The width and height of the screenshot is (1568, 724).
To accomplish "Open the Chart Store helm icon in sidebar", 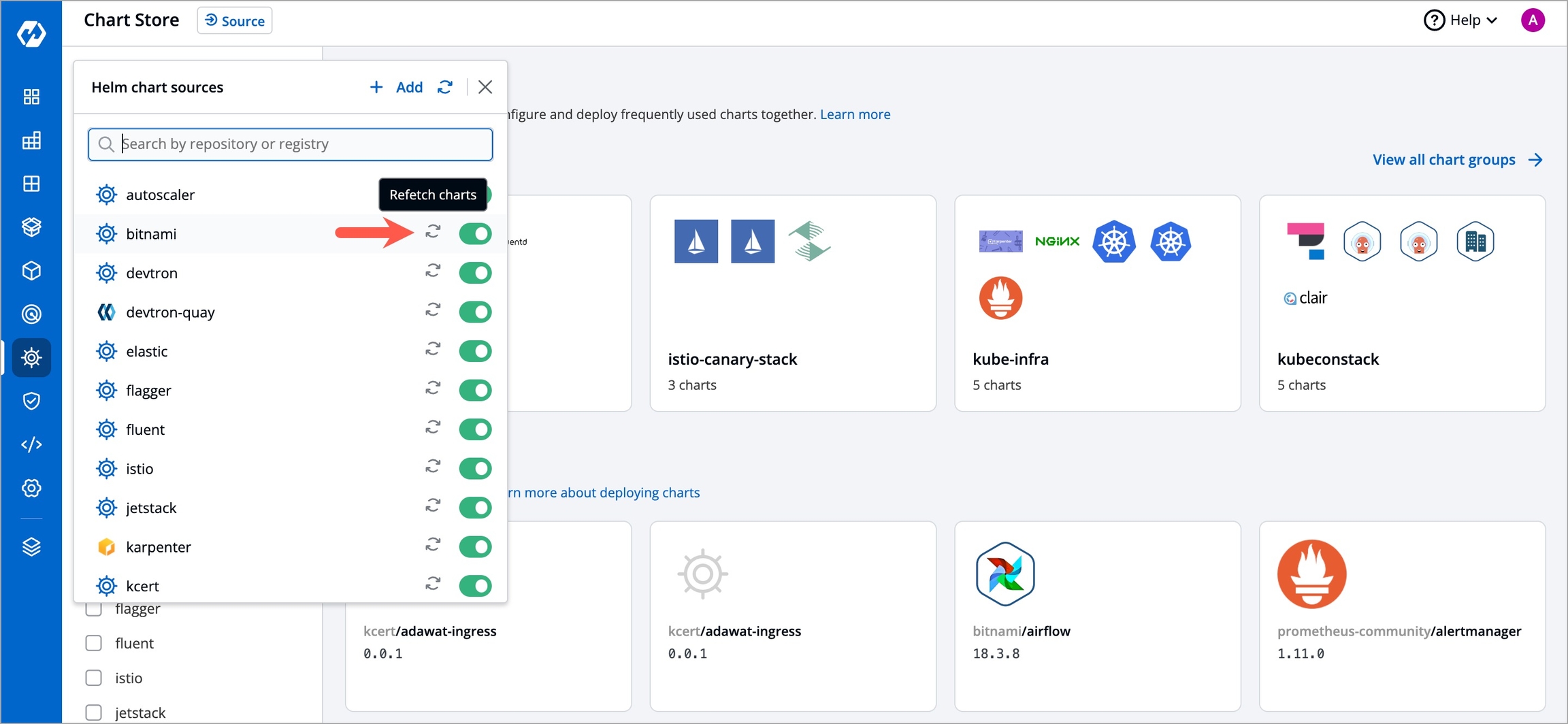I will [31, 357].
